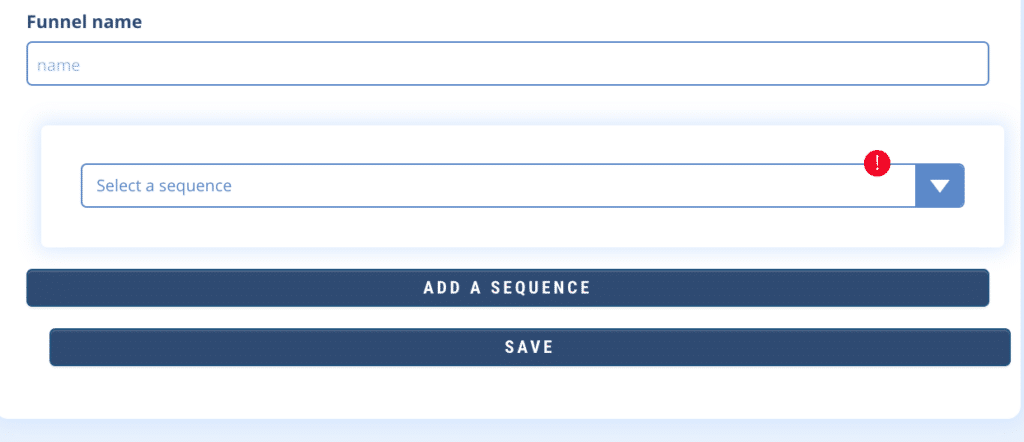Screen dimensions: 1024x442
Task: Save the funnel with the SAVE button
Action: pos(529,347)
